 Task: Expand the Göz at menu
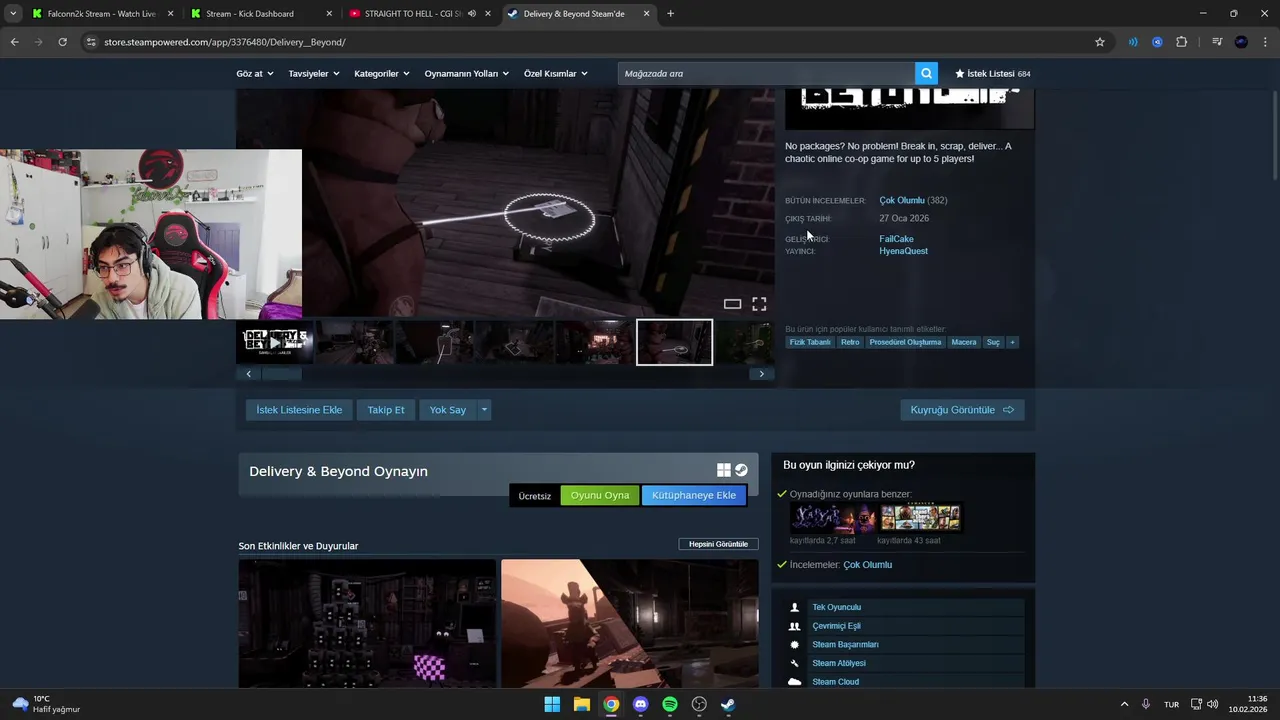tap(254, 74)
